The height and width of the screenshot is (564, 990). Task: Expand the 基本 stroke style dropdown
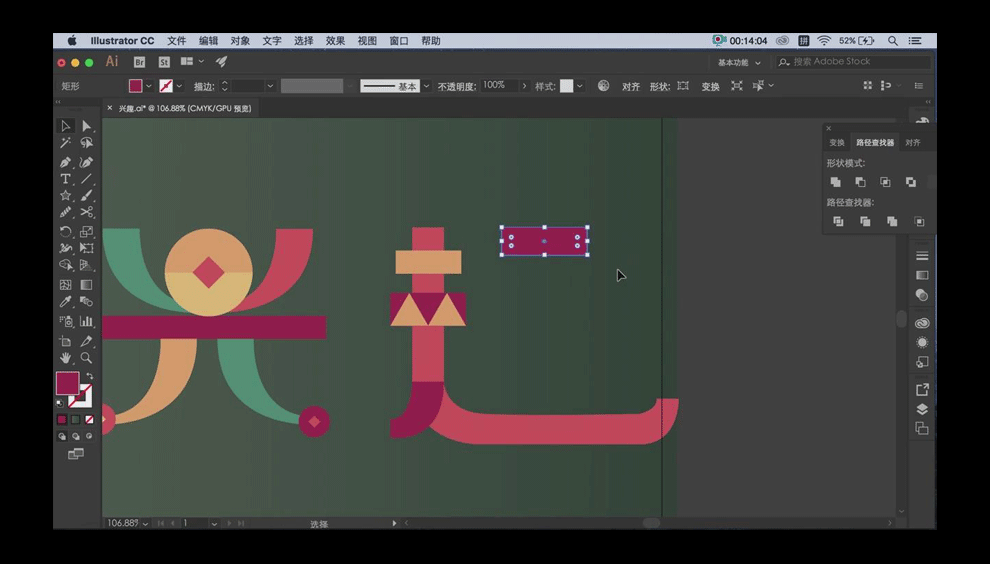tap(426, 86)
